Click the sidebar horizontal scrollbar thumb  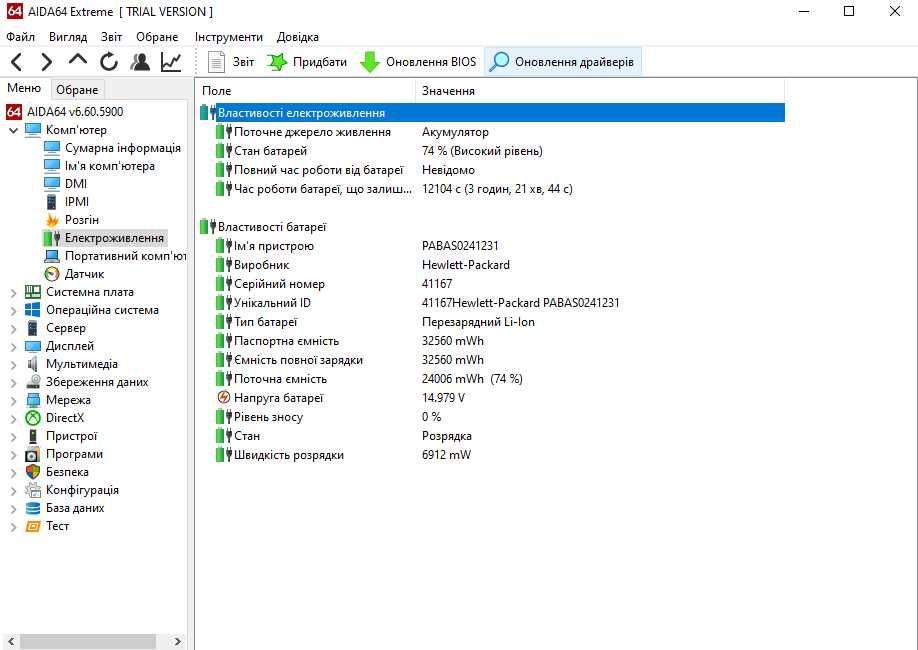click(88, 642)
